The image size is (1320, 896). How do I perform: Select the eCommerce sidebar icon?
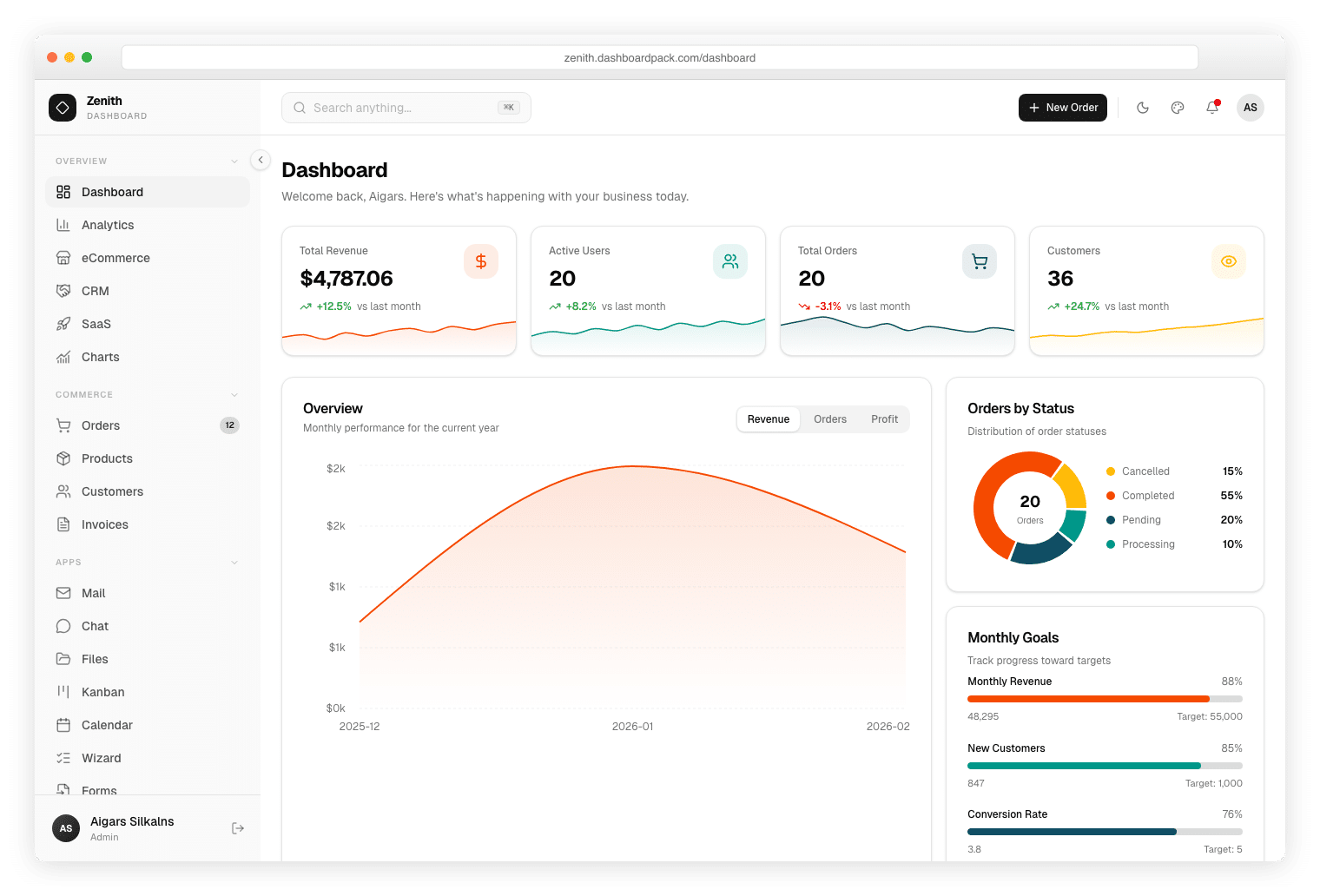click(x=63, y=258)
